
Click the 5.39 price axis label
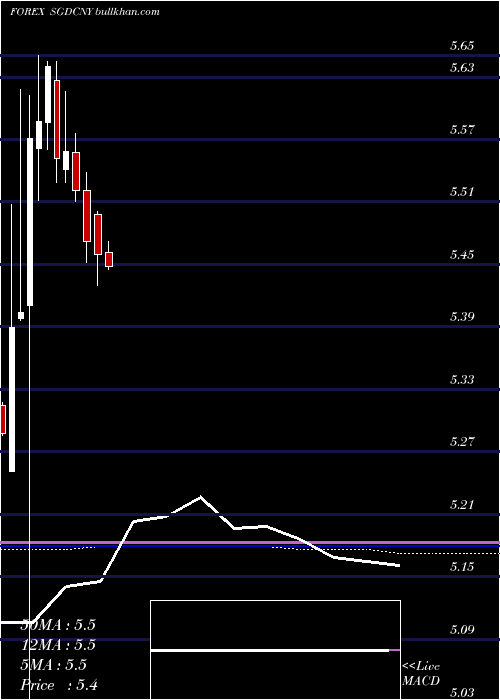tap(462, 317)
